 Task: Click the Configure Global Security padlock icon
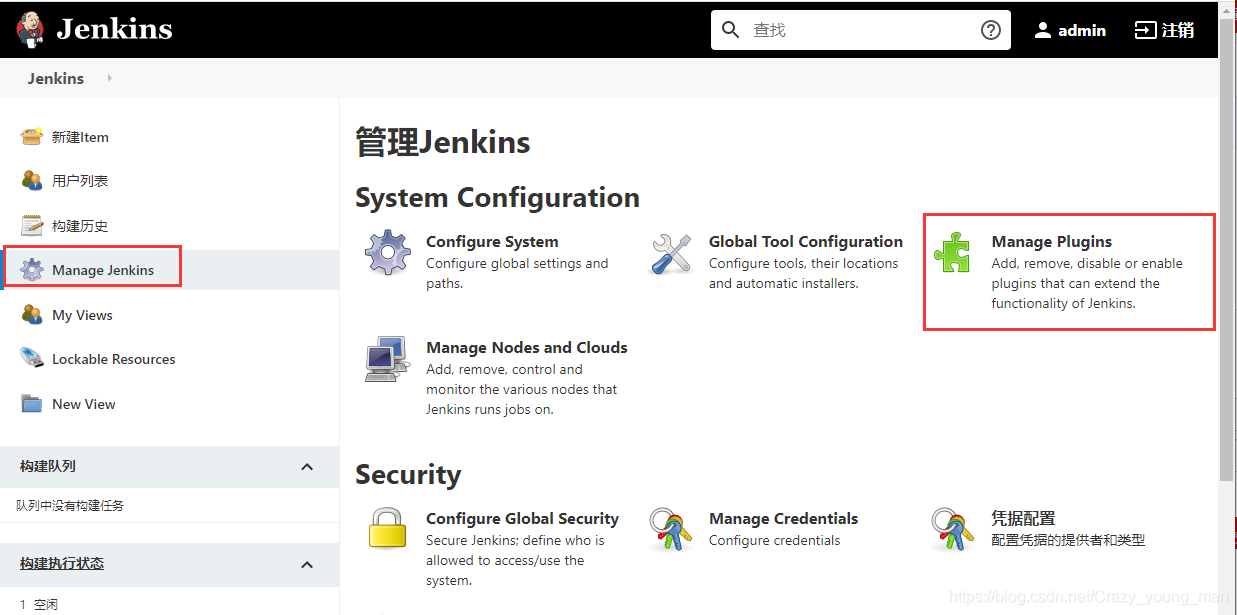click(388, 529)
